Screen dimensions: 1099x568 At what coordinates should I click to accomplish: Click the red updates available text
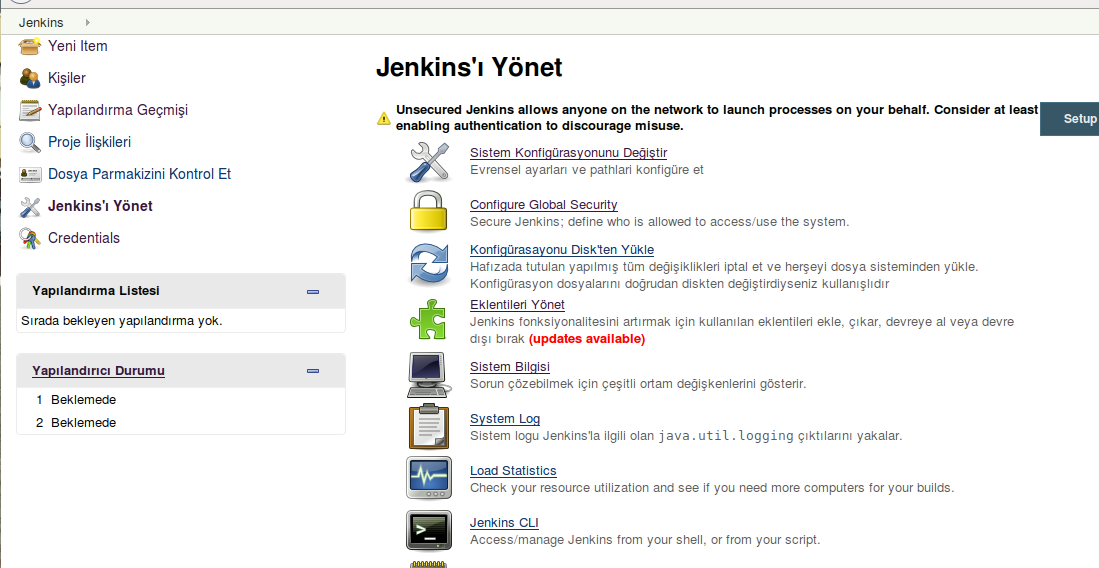coord(587,339)
